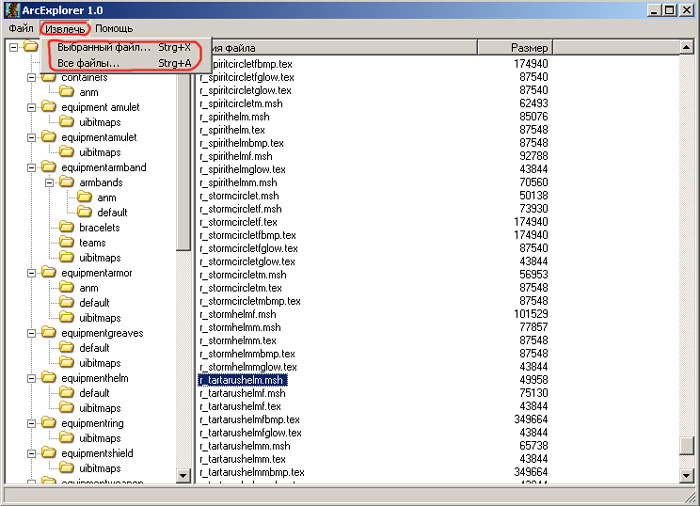
Task: Click the ArcExplorer title bar icon
Action: coord(12,10)
